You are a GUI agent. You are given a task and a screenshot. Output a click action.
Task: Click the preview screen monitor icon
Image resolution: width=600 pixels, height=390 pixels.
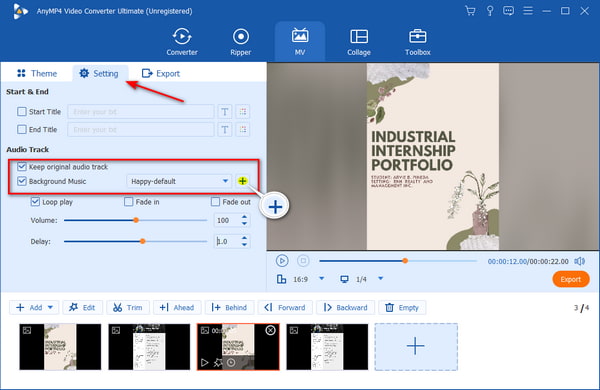click(344, 279)
